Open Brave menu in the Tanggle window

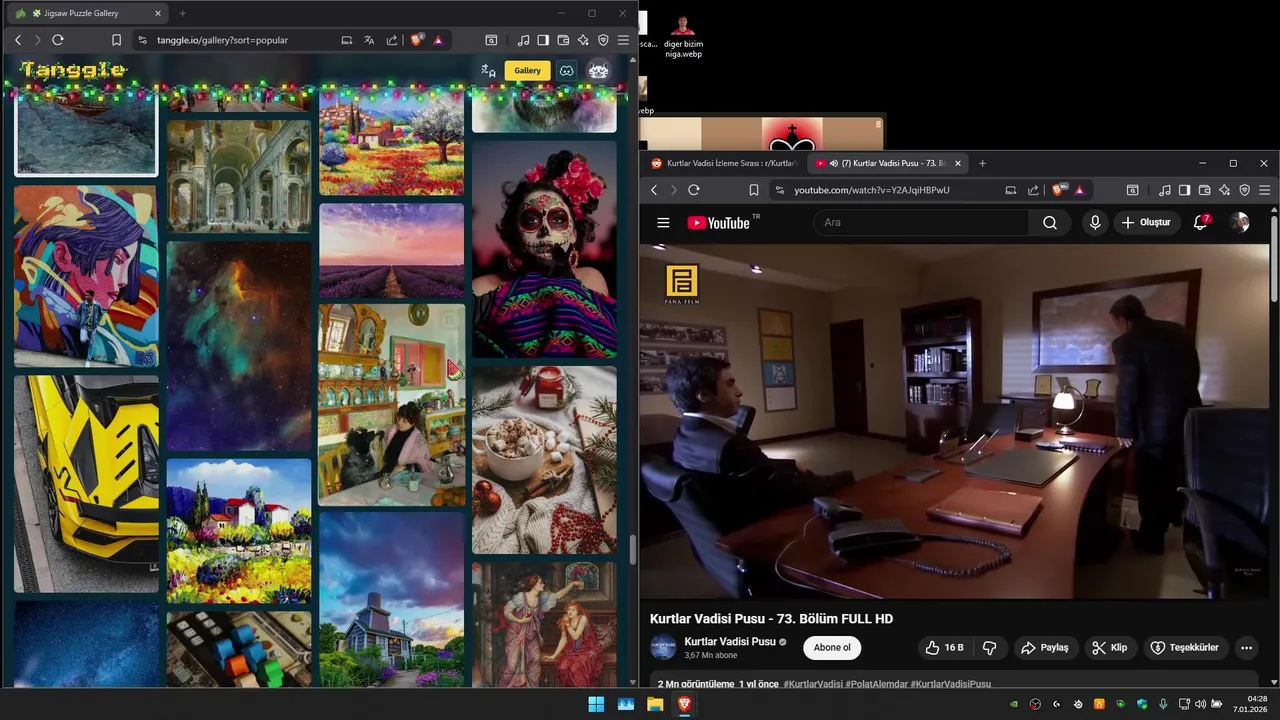pyautogui.click(x=623, y=40)
